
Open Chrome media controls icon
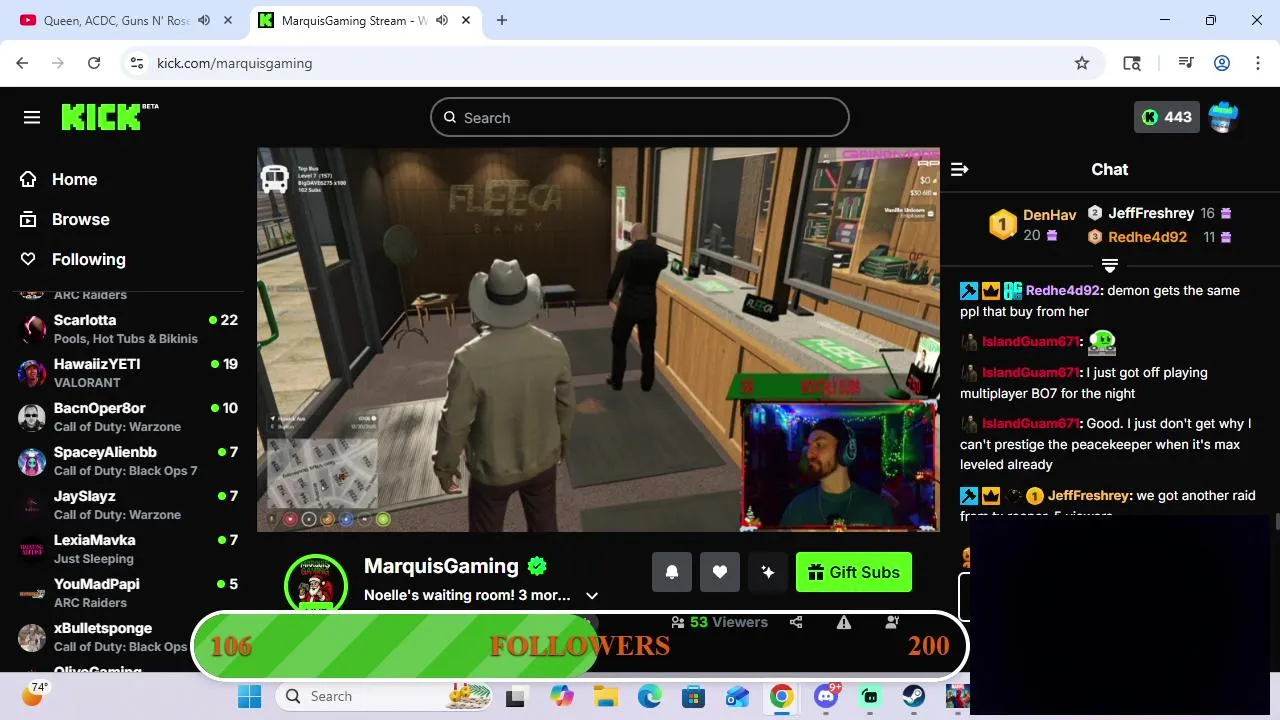[x=1186, y=63]
